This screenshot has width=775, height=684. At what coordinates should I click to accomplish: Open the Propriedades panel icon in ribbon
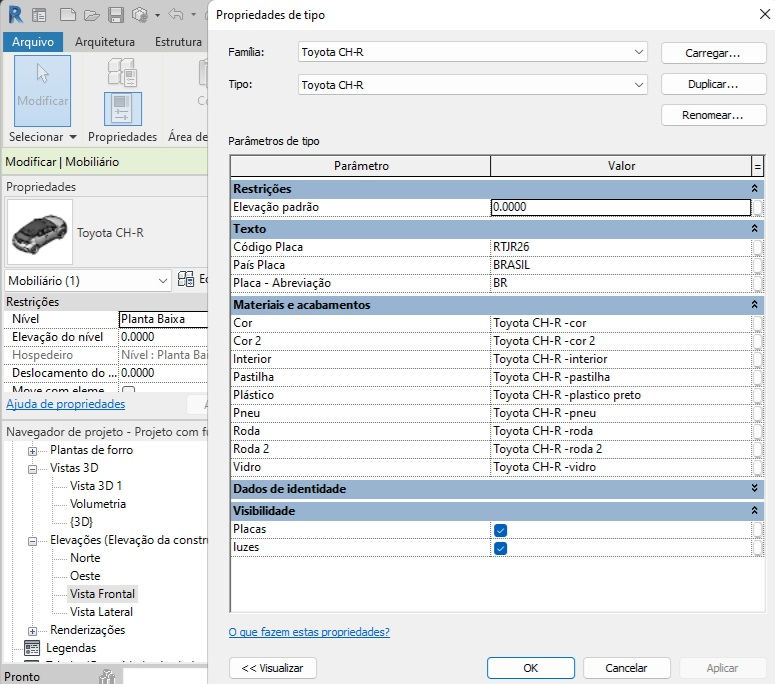tap(123, 109)
